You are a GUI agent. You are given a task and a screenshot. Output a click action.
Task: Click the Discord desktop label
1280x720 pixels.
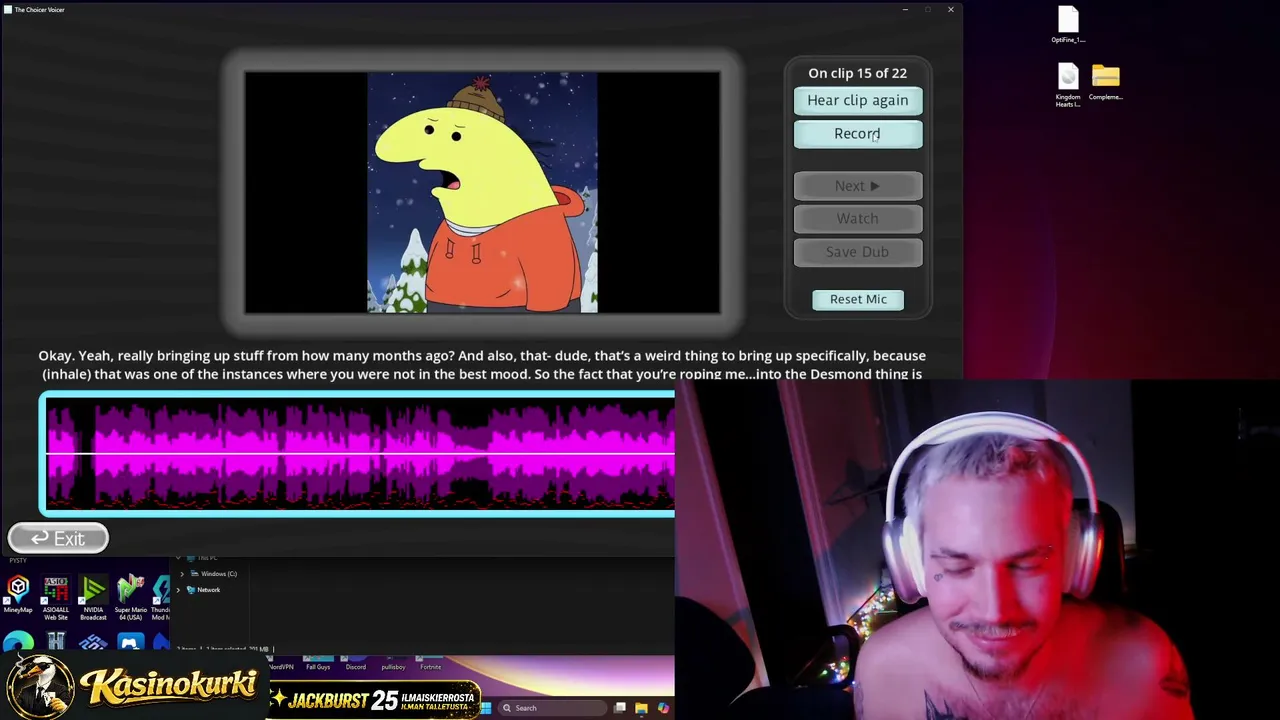[355, 667]
